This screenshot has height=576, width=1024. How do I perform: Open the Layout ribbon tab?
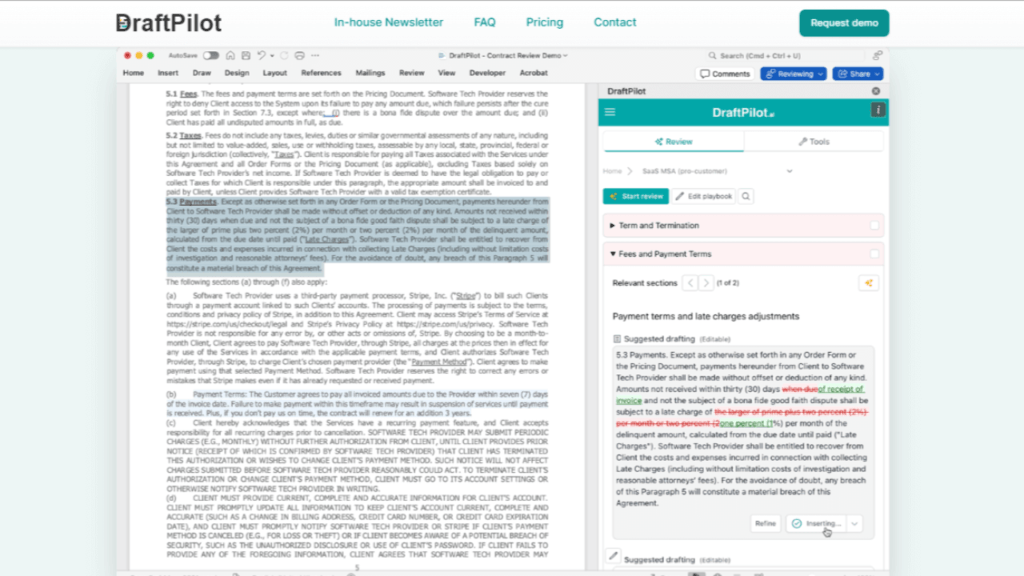pyautogui.click(x=275, y=73)
